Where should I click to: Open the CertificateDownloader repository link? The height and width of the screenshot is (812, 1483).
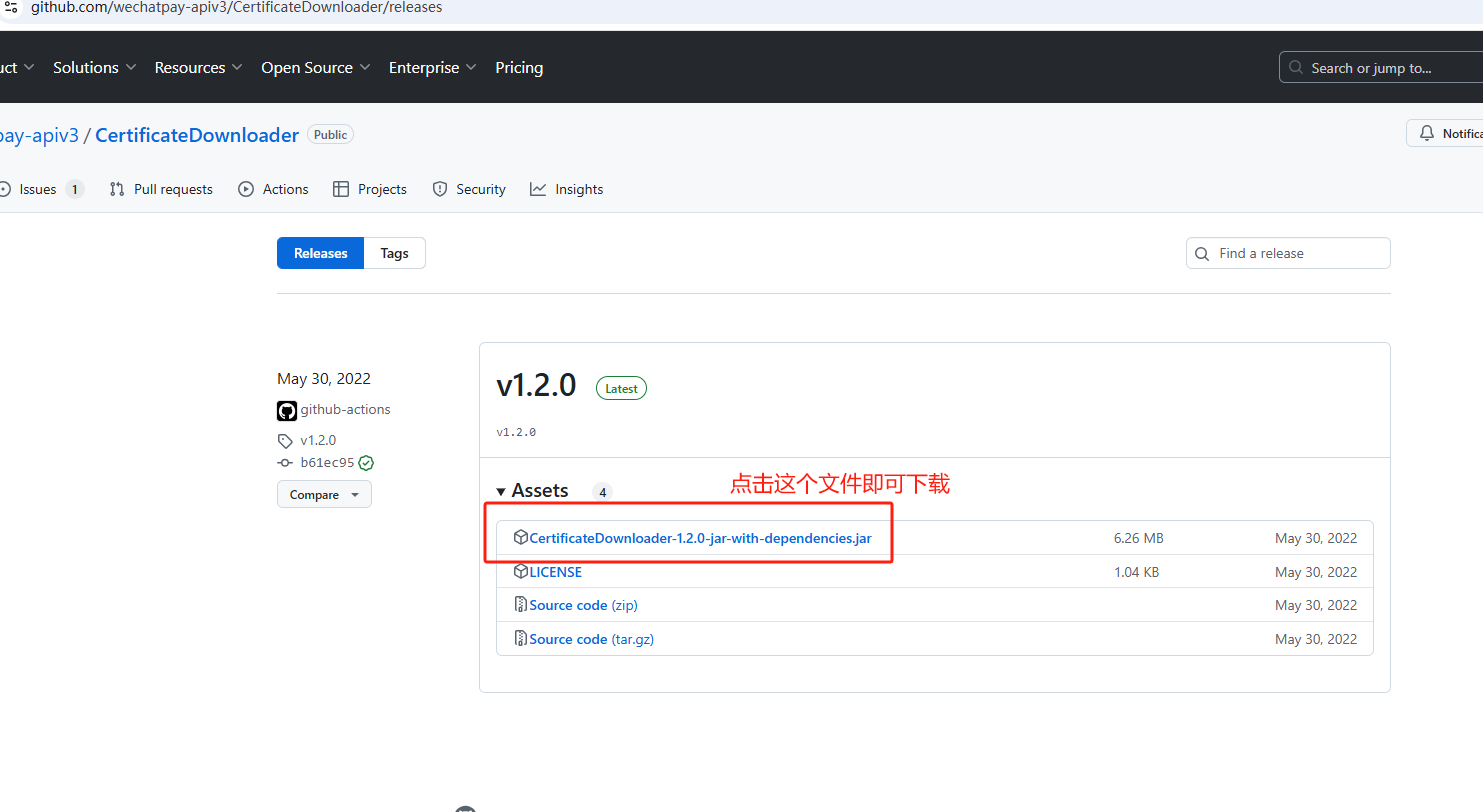pos(197,135)
